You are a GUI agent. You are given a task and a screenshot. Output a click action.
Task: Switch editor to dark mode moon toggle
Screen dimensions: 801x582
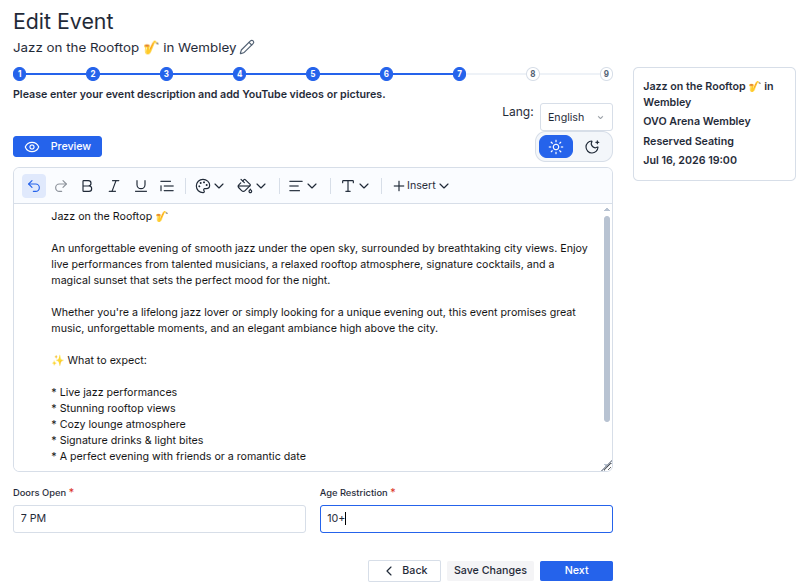(x=592, y=147)
